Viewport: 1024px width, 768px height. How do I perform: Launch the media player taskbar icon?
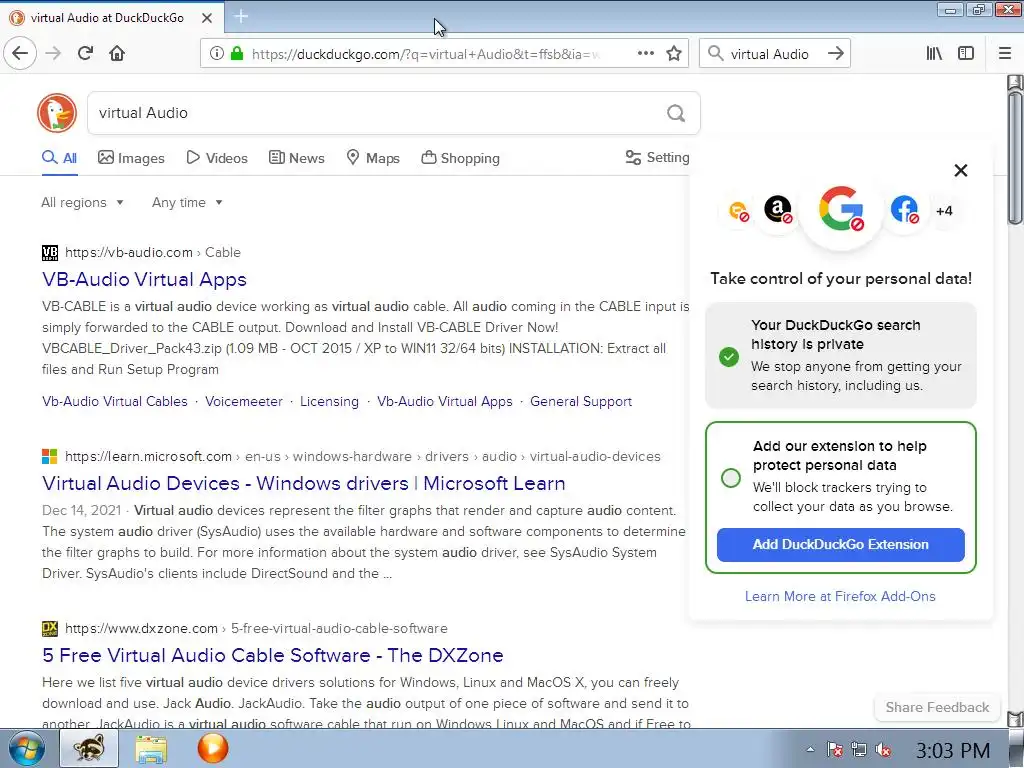coord(212,748)
